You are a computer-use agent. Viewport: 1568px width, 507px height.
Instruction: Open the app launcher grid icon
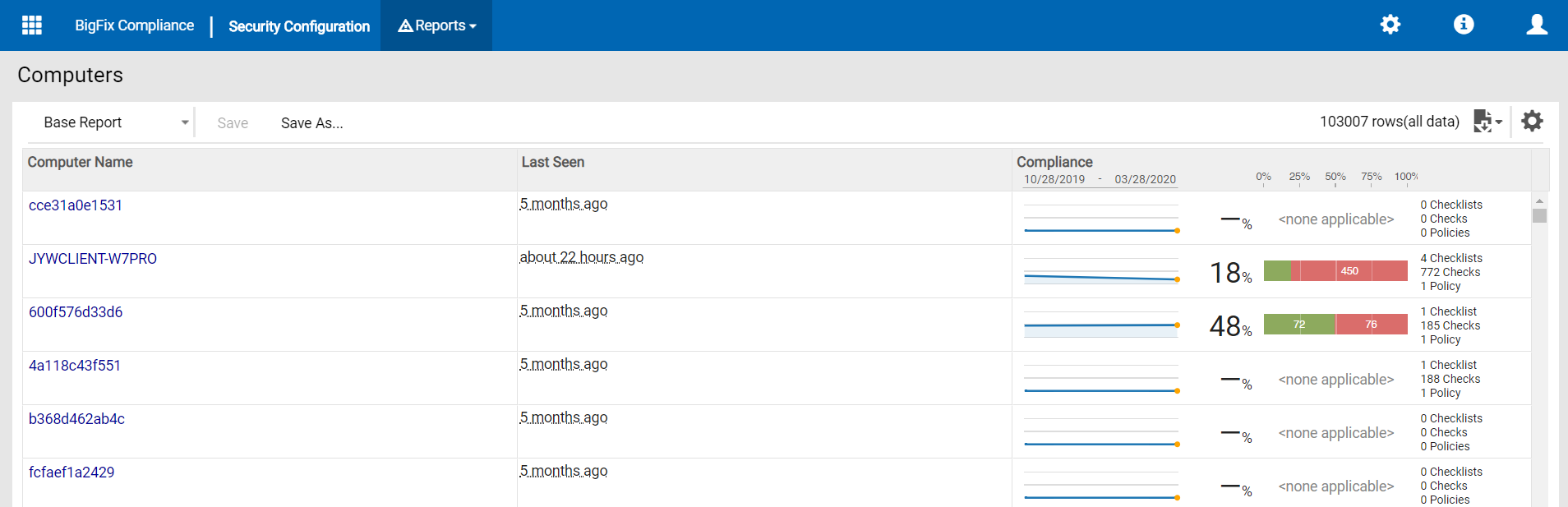coord(32,25)
